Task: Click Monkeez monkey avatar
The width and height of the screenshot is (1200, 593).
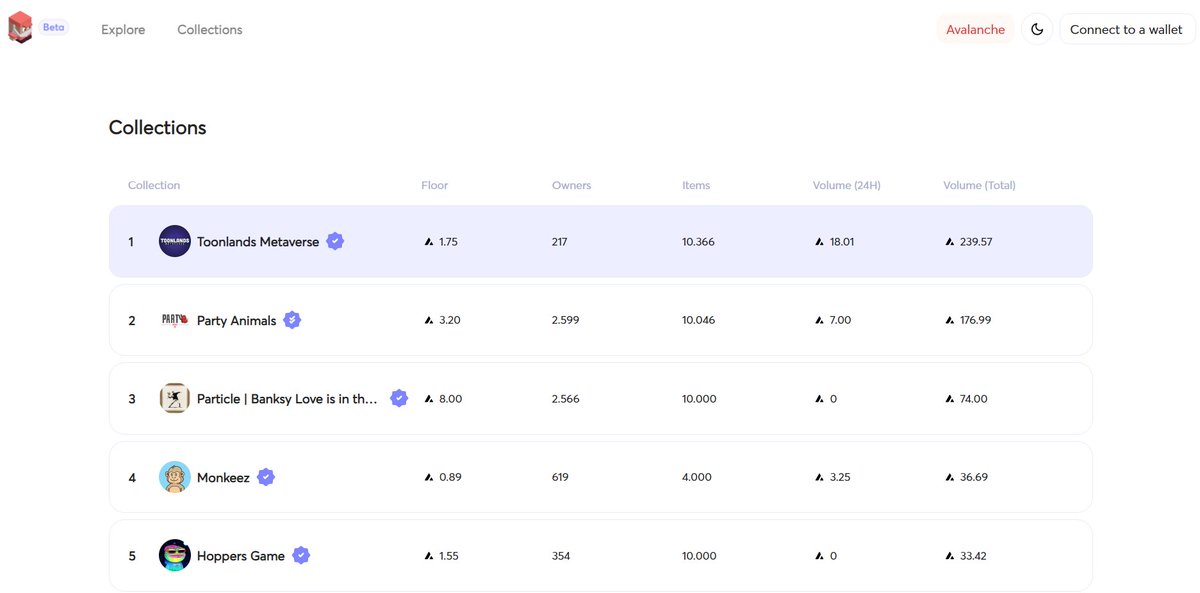Action: (175, 477)
